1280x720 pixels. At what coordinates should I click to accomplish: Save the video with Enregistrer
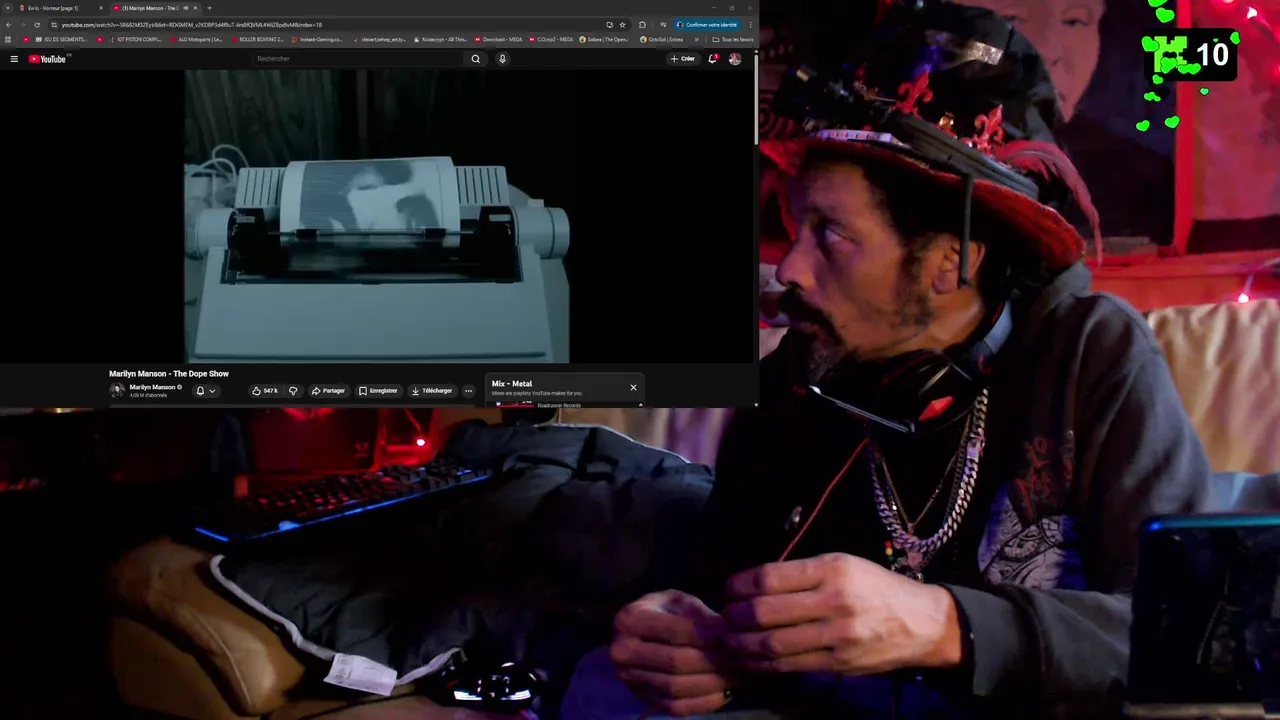378,391
